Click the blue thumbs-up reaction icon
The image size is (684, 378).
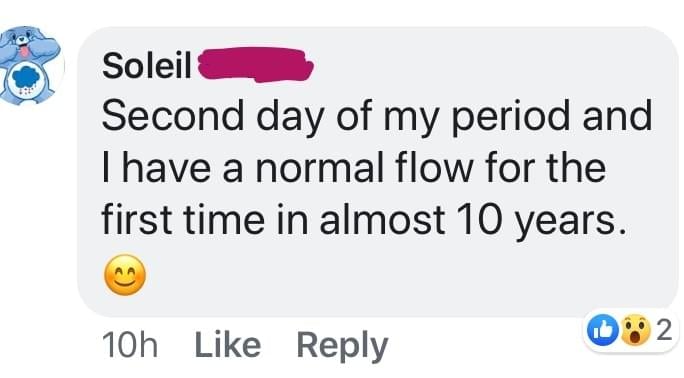(x=603, y=331)
